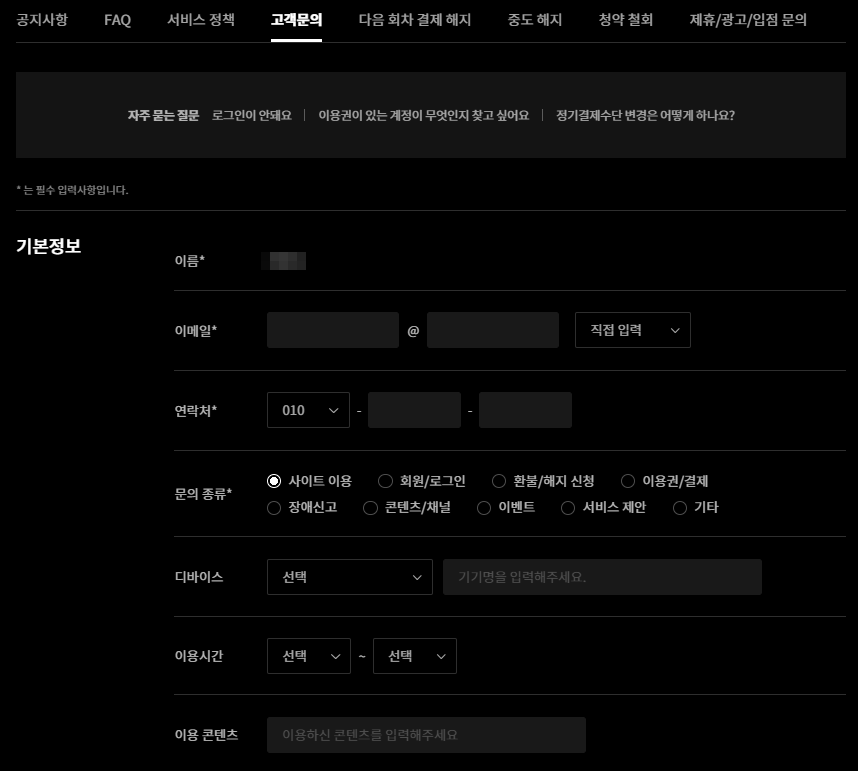Open the FAQ tab
Image resolution: width=858 pixels, height=771 pixels.
pos(117,20)
